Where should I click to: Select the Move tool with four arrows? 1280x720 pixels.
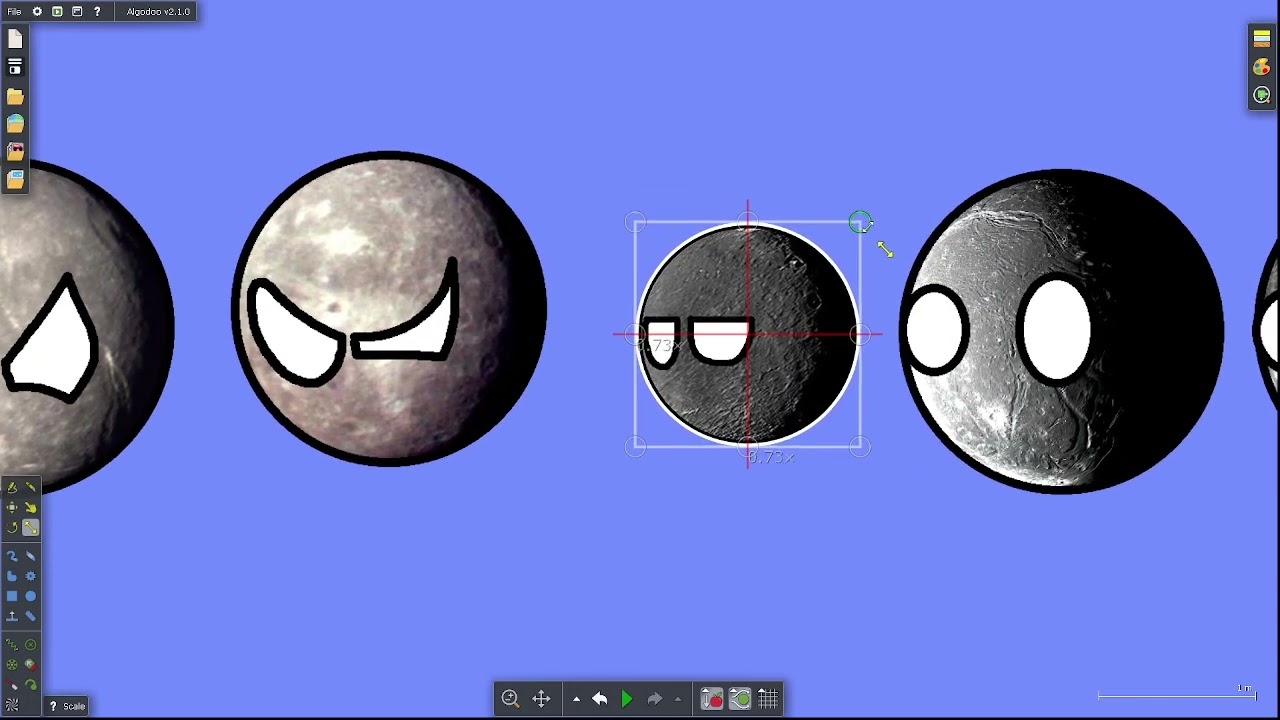pos(12,507)
